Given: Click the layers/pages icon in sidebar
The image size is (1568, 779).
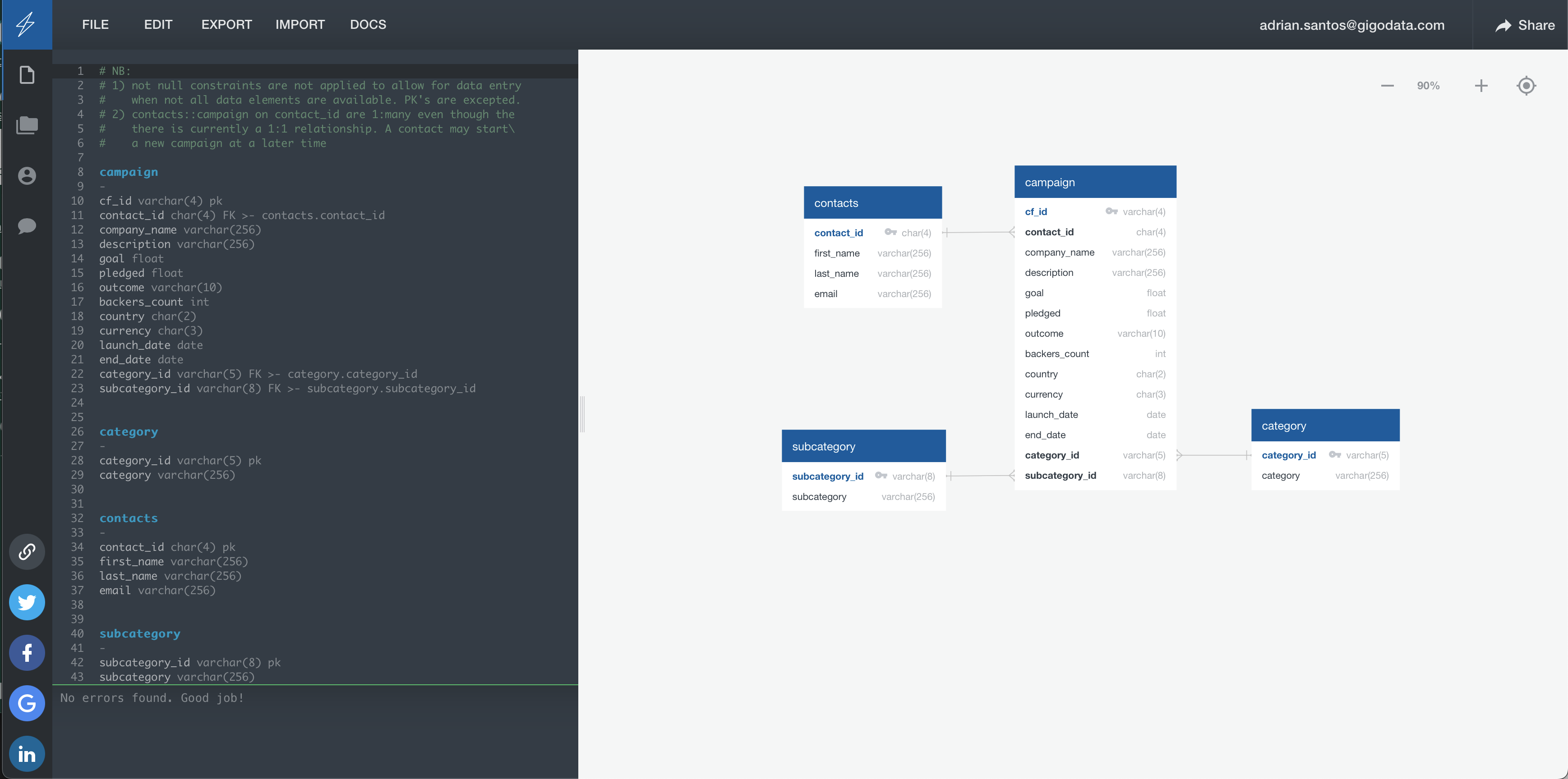Looking at the screenshot, I should pos(26,124).
